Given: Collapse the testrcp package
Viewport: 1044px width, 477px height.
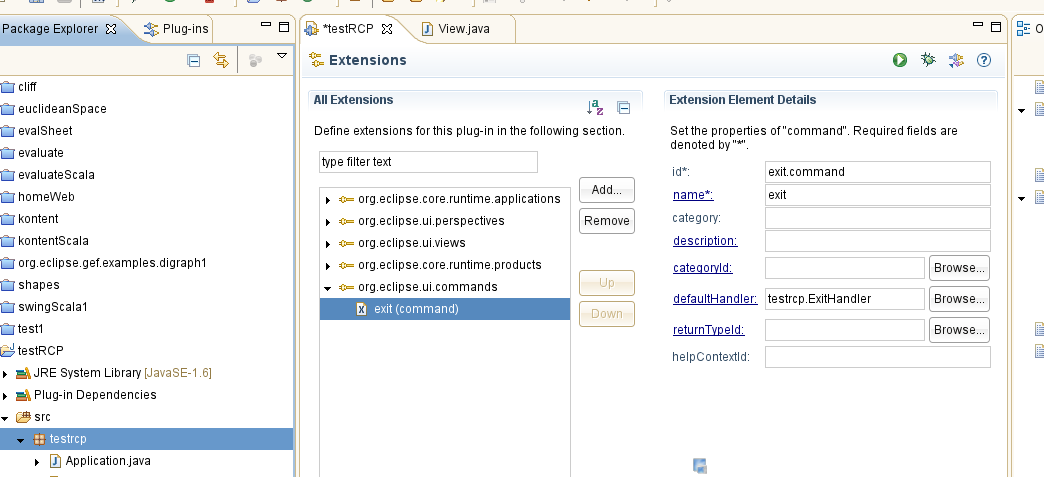Looking at the screenshot, I should click(21, 440).
